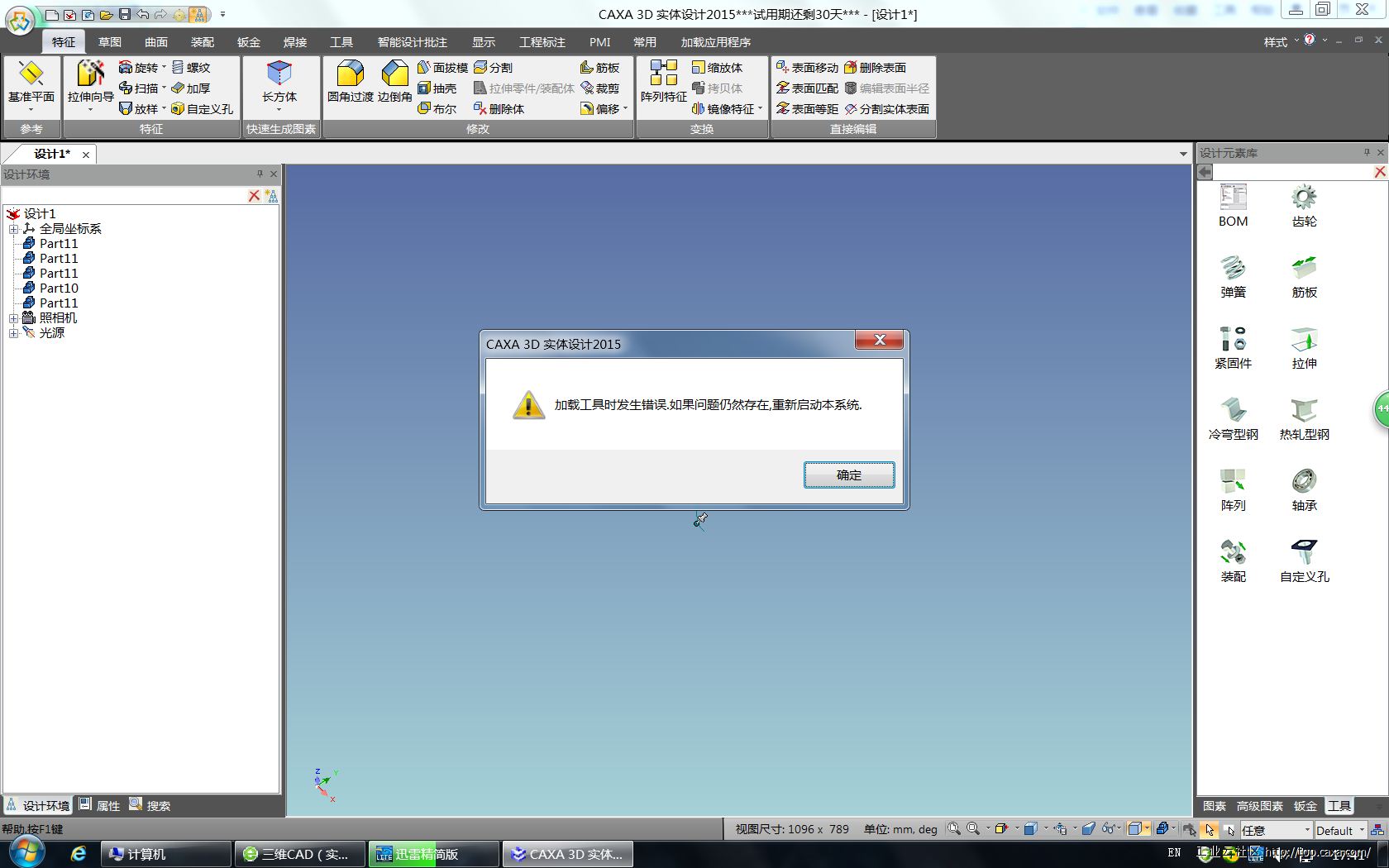Open the 曲面 ribbon tab
Viewport: 1389px width, 868px height.
156,42
